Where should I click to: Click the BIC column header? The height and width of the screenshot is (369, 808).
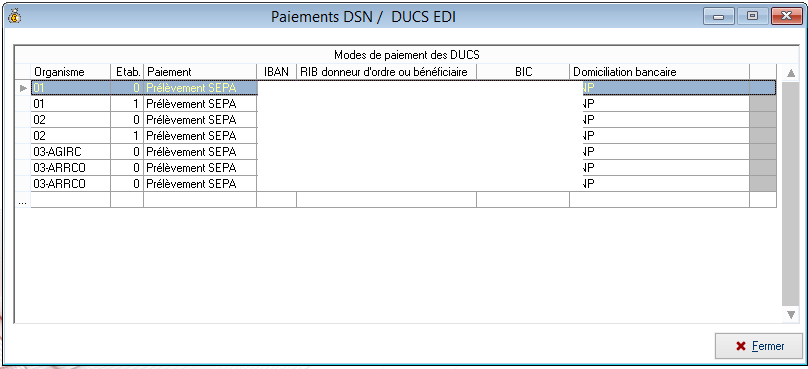click(x=523, y=72)
